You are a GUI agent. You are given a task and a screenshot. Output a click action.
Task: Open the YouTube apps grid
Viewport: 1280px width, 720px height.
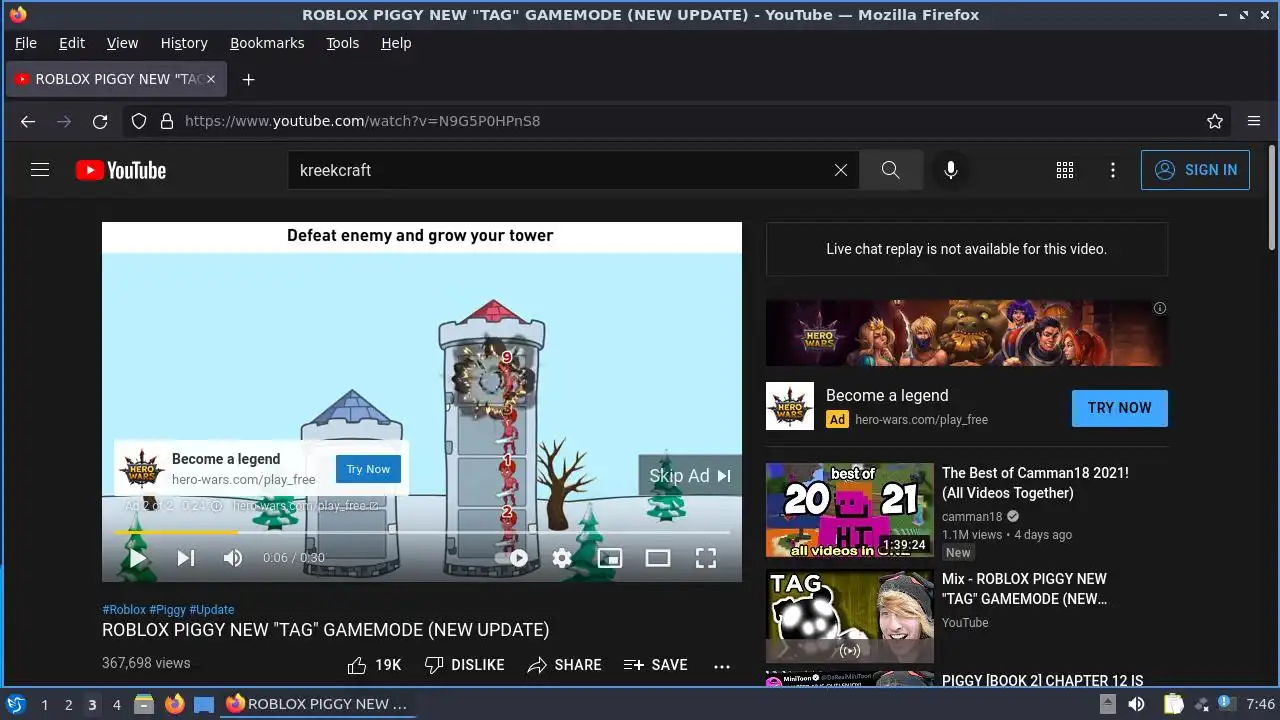pos(1065,170)
